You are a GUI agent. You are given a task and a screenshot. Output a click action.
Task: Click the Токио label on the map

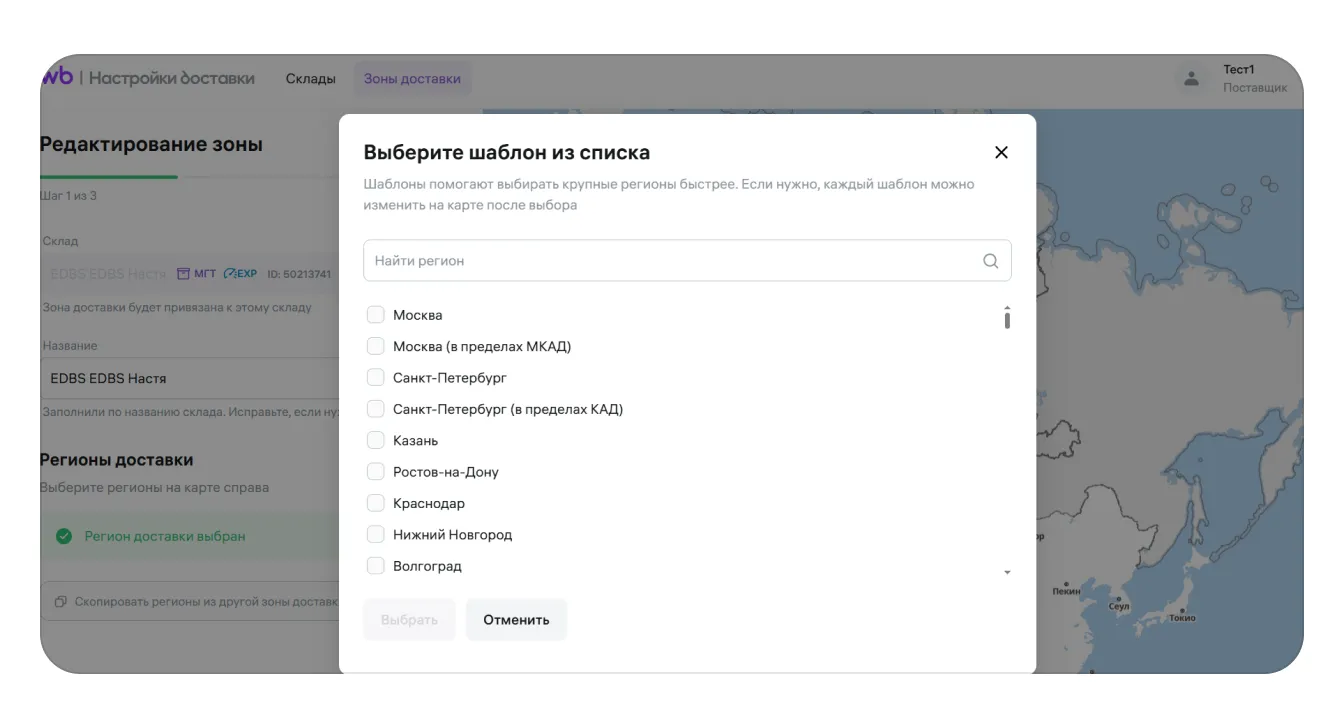point(1182,618)
